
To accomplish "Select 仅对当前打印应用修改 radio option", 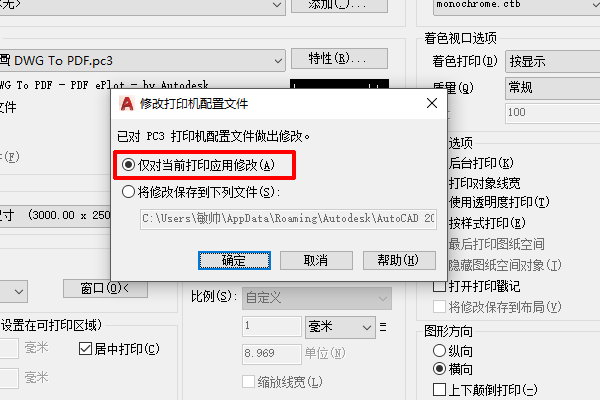I will point(128,165).
